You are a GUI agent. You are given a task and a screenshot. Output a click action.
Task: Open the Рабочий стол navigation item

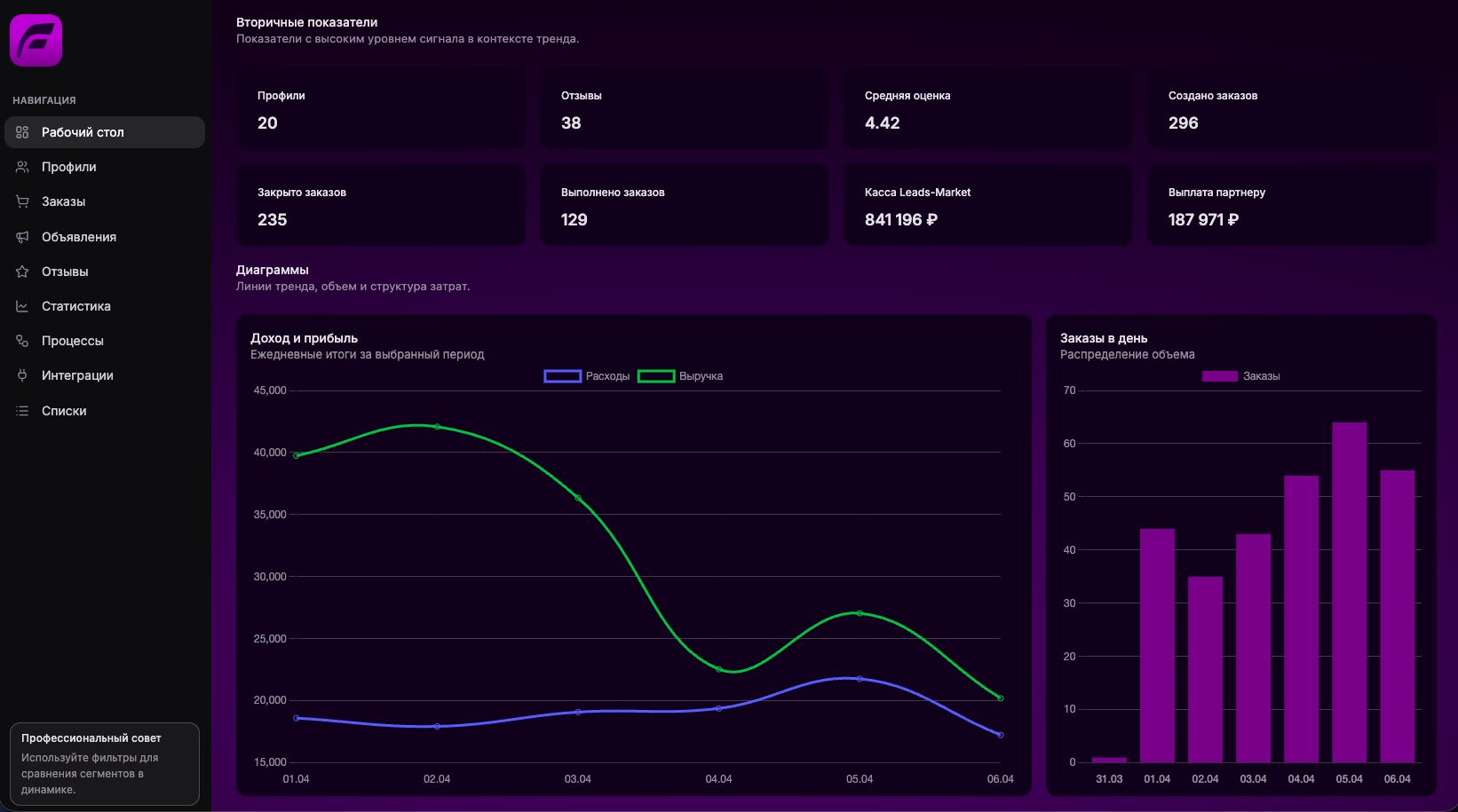point(105,132)
